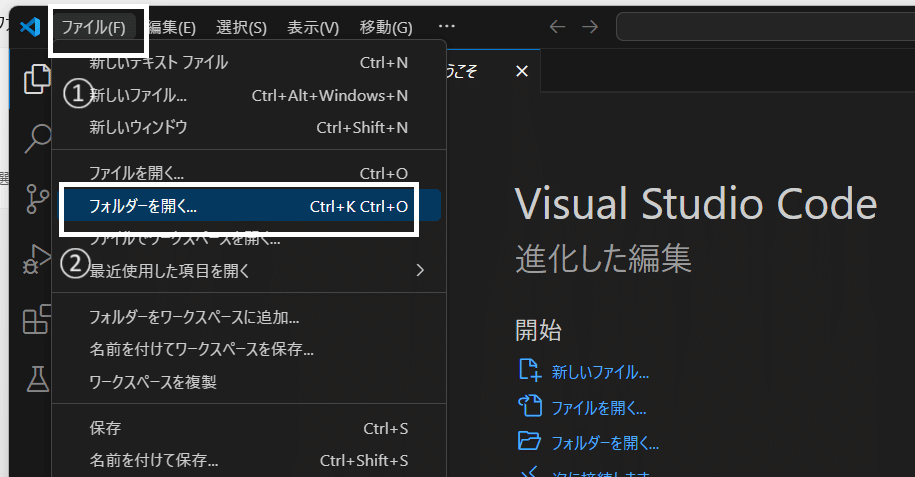Click the ファイルを開く... link under 開始
The width and height of the screenshot is (915, 477).
coord(599,408)
